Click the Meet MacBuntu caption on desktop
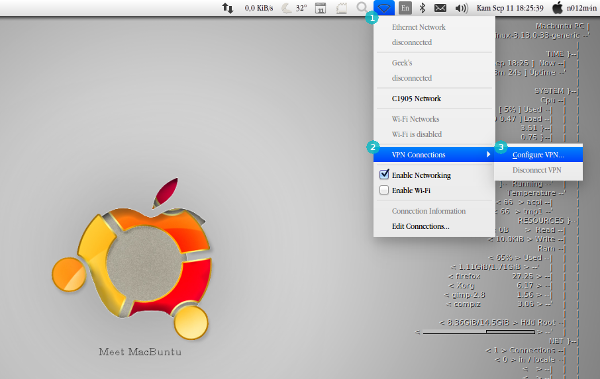Viewport: 600px width, 379px height. [140, 352]
